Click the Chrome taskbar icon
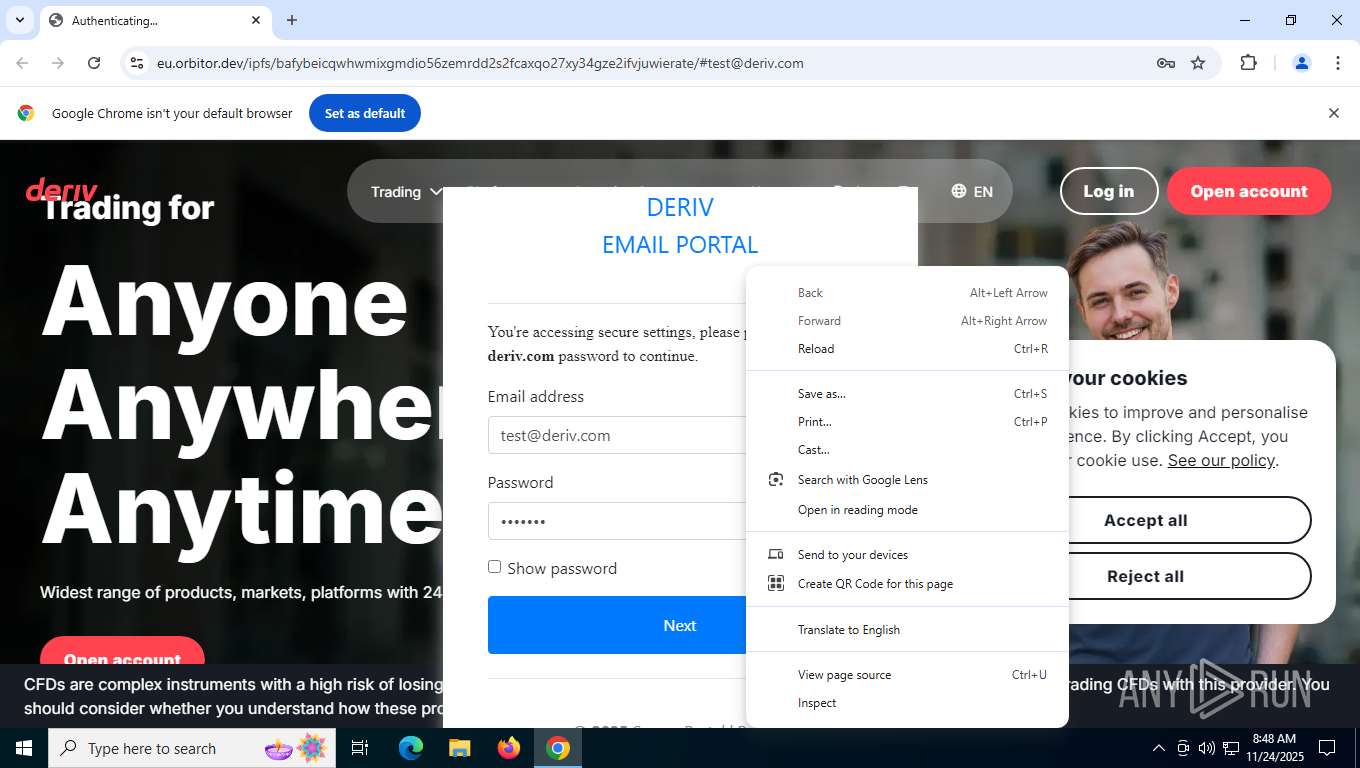Viewport: 1360px width, 768px height. pyautogui.click(x=558, y=748)
